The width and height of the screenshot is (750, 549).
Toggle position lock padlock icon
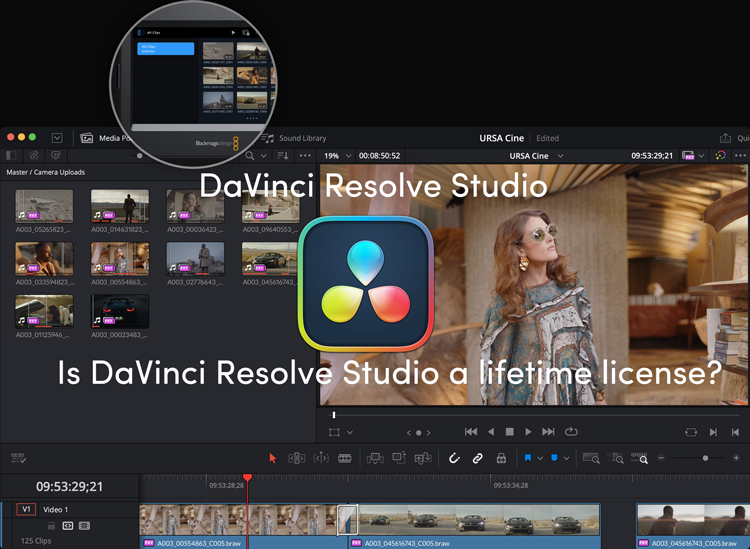pyautogui.click(x=501, y=458)
